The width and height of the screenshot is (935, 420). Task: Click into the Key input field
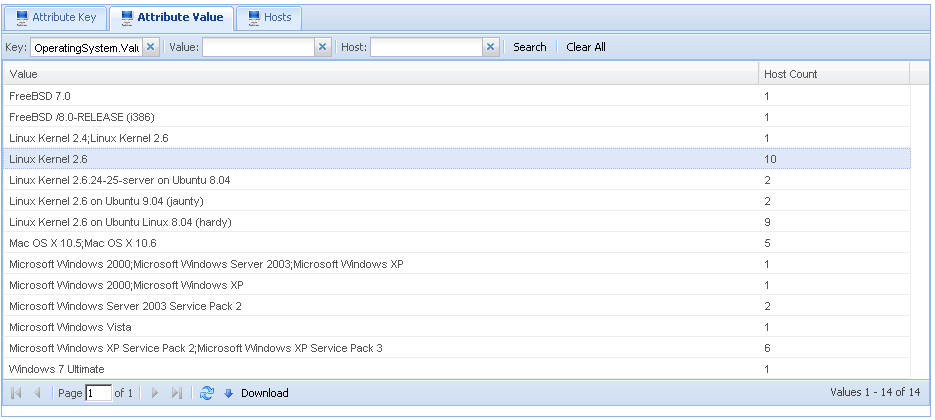[86, 47]
